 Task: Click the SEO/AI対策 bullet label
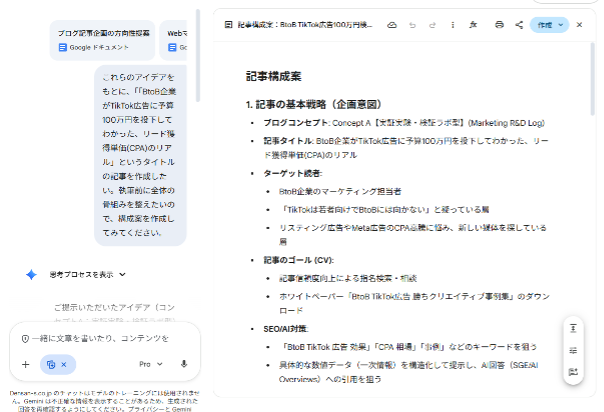286,329
